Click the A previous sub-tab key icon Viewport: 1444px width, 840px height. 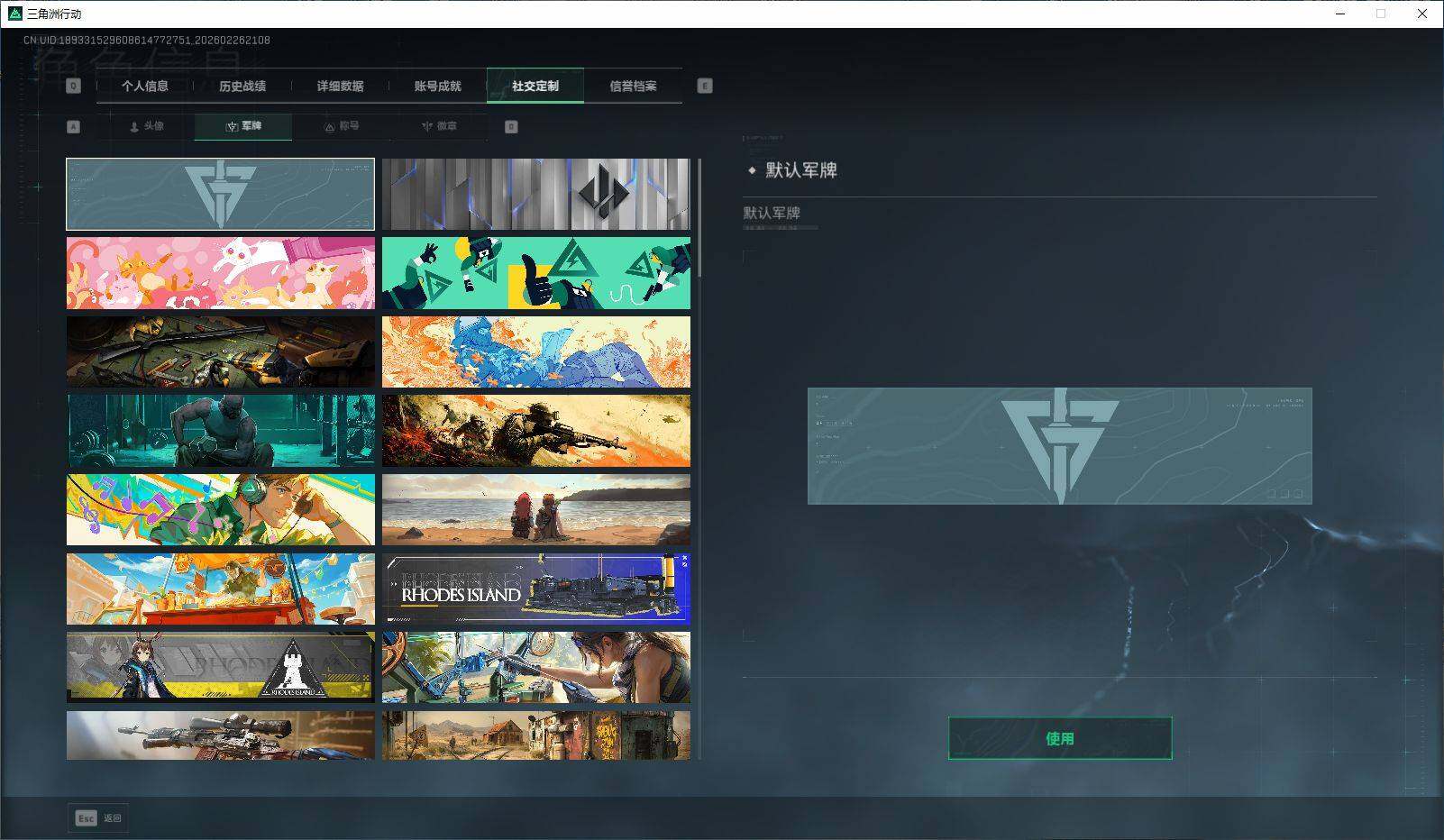(74, 127)
